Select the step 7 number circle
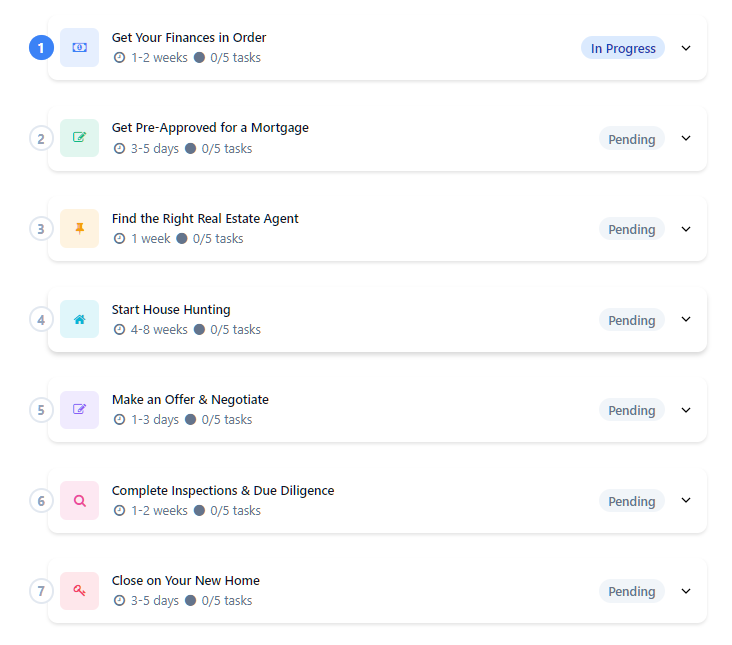The height and width of the screenshot is (645, 732). (41, 591)
